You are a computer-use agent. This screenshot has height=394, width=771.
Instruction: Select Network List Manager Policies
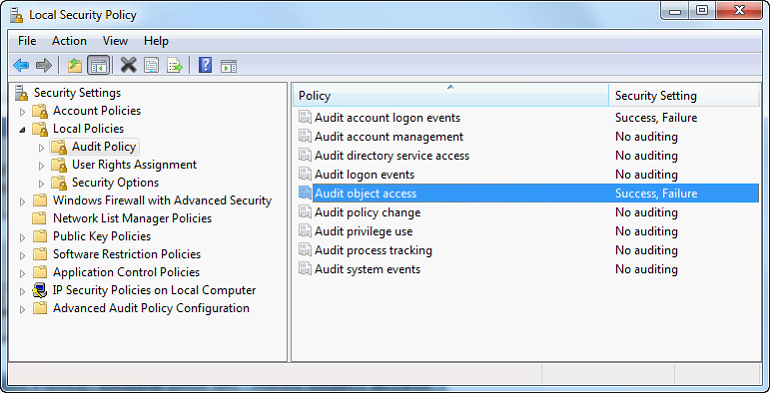[x=132, y=218]
